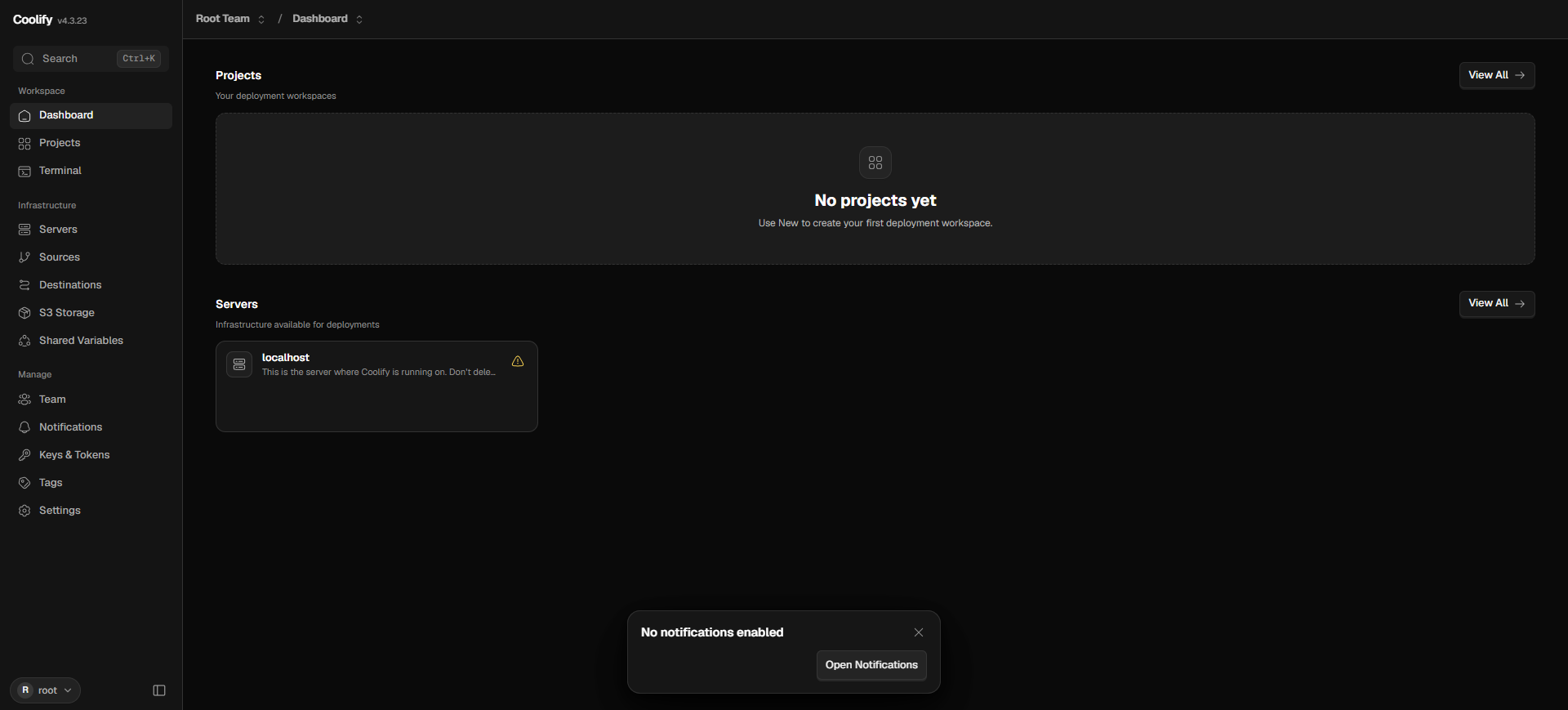1568x710 pixels.
Task: Click the Notifications bell icon
Action: point(24,428)
